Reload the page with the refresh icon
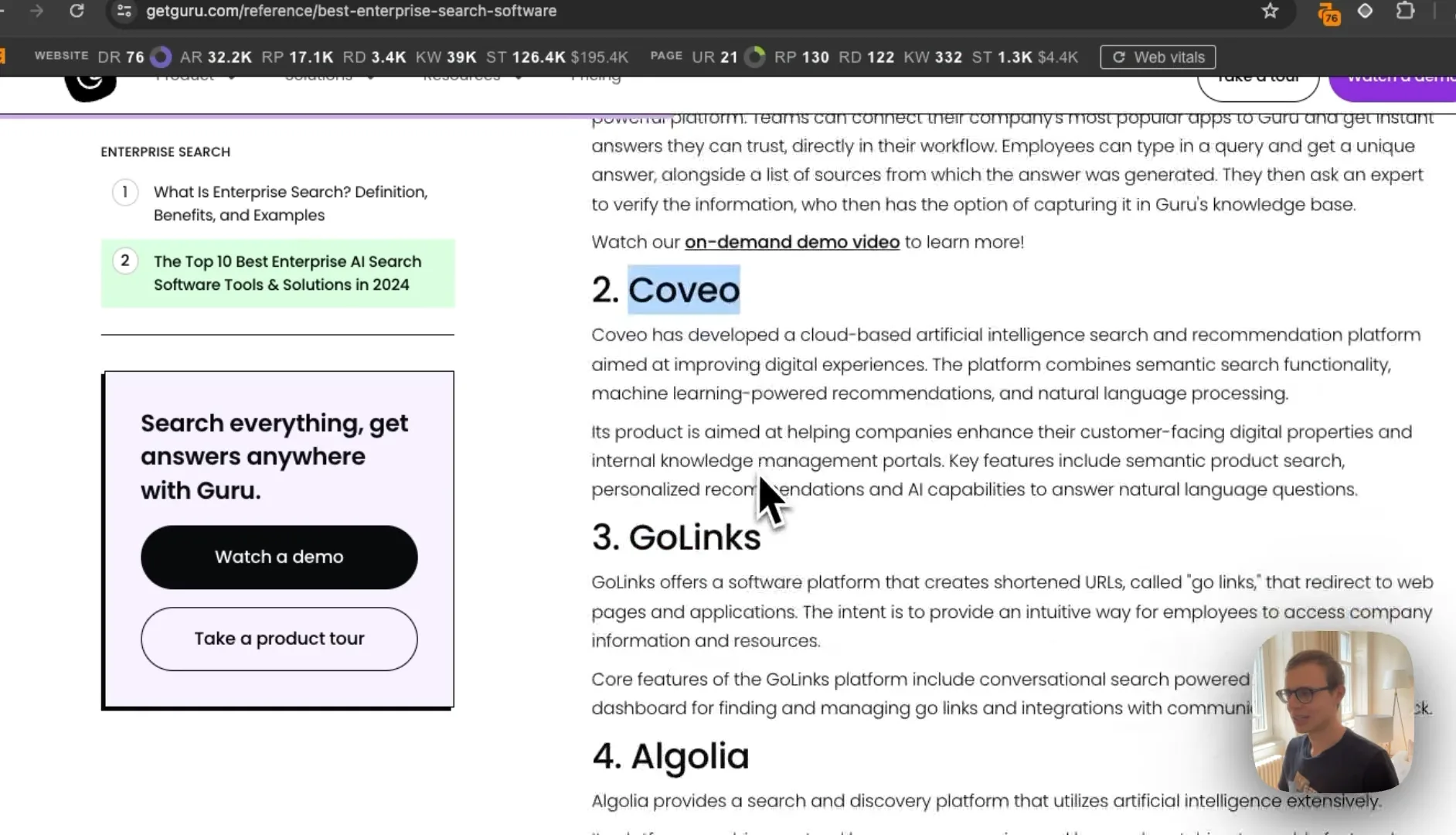The width and height of the screenshot is (1456, 835). click(x=77, y=11)
